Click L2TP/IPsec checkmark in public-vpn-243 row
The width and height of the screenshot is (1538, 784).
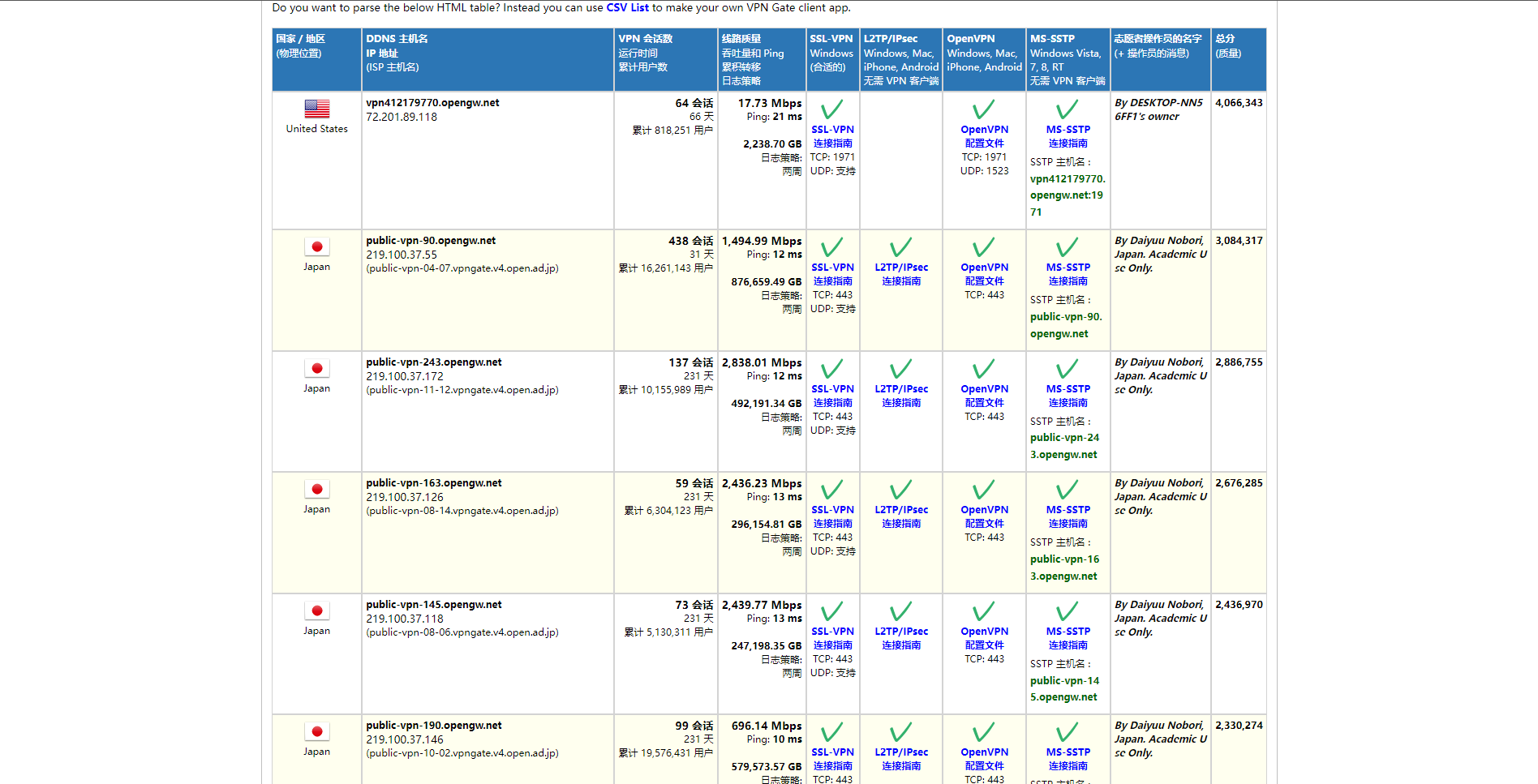(901, 369)
